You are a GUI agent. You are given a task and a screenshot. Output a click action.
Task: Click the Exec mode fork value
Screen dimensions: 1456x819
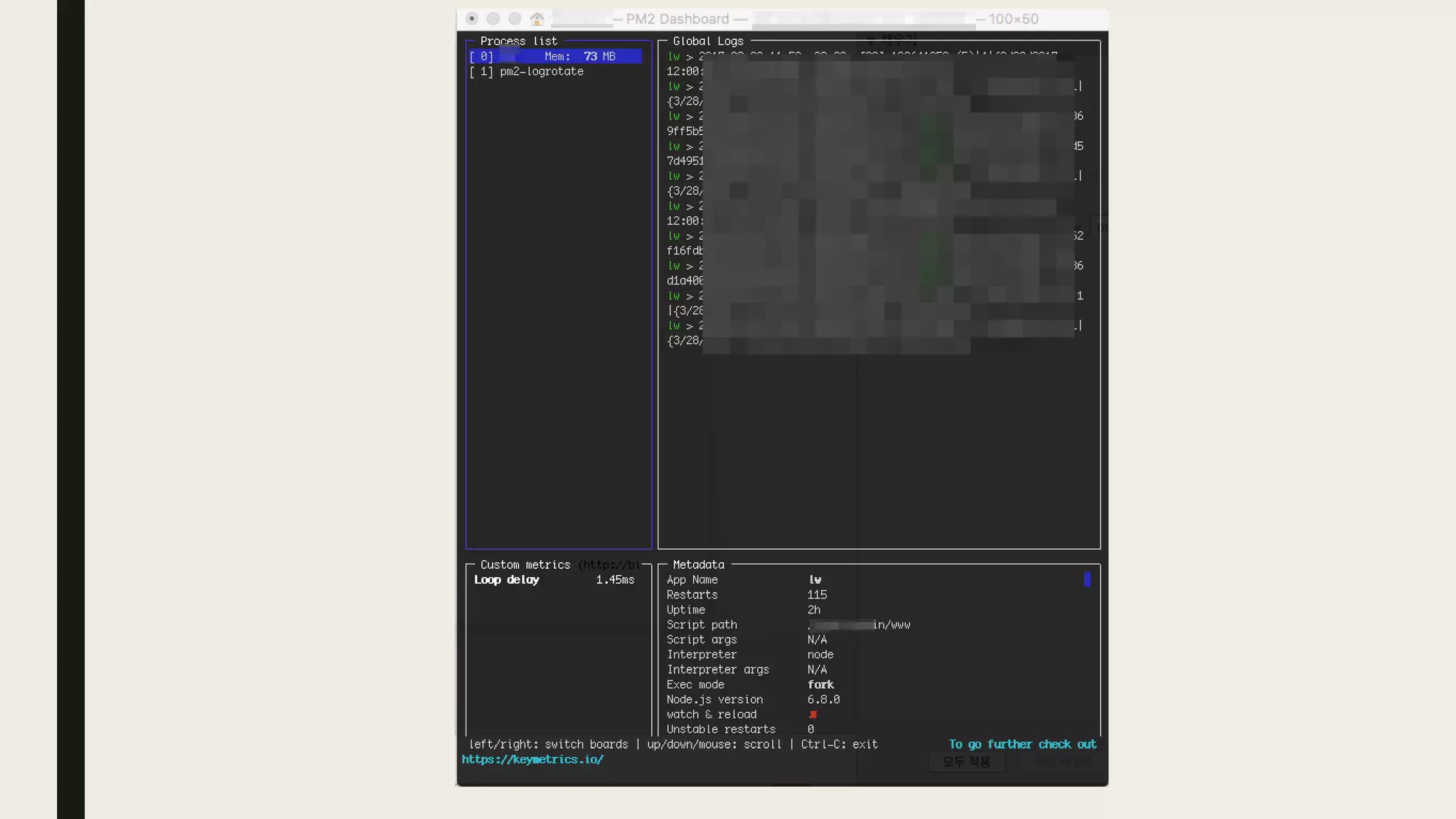(x=820, y=685)
